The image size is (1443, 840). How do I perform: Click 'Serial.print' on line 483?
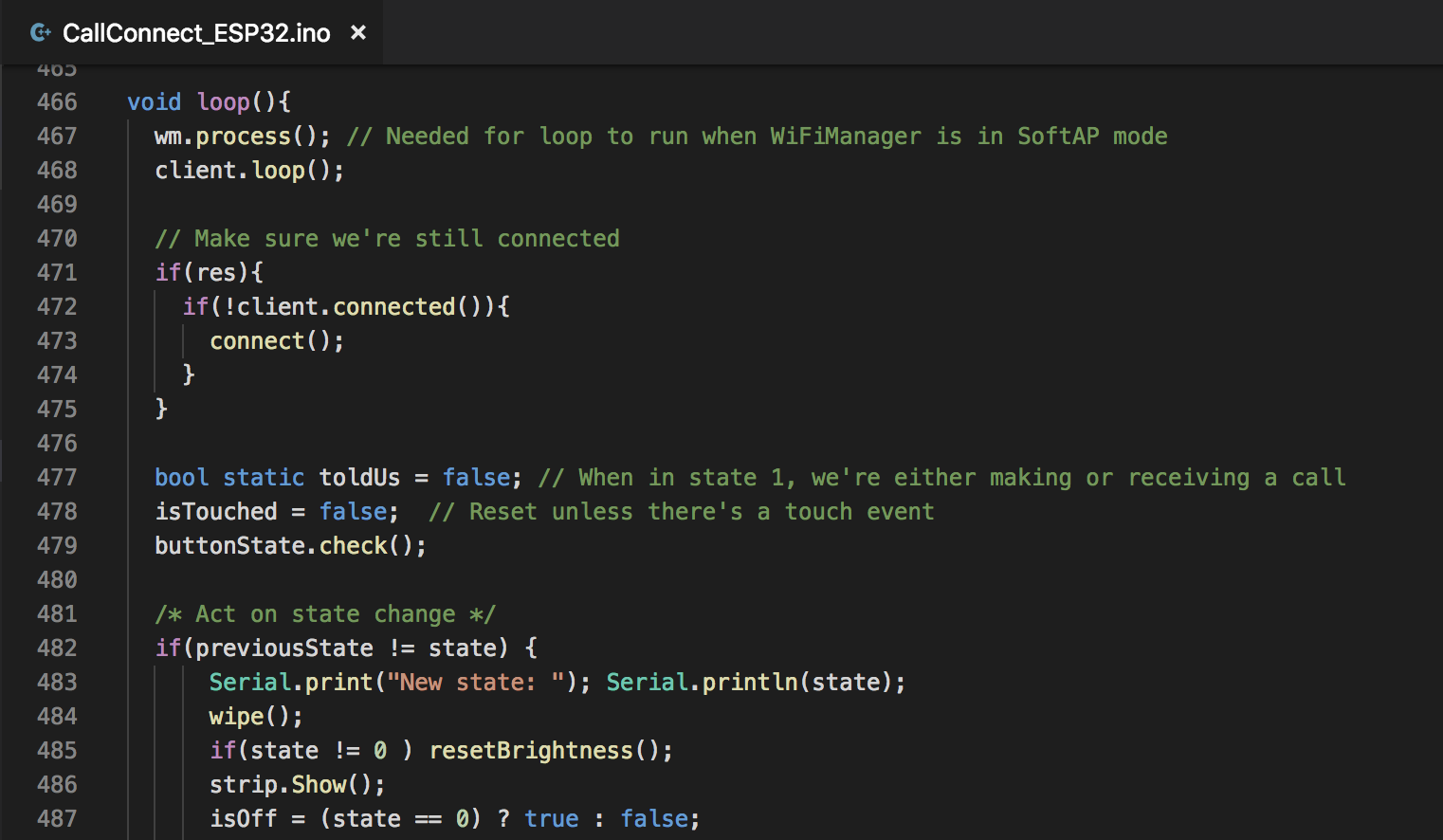click(x=291, y=683)
